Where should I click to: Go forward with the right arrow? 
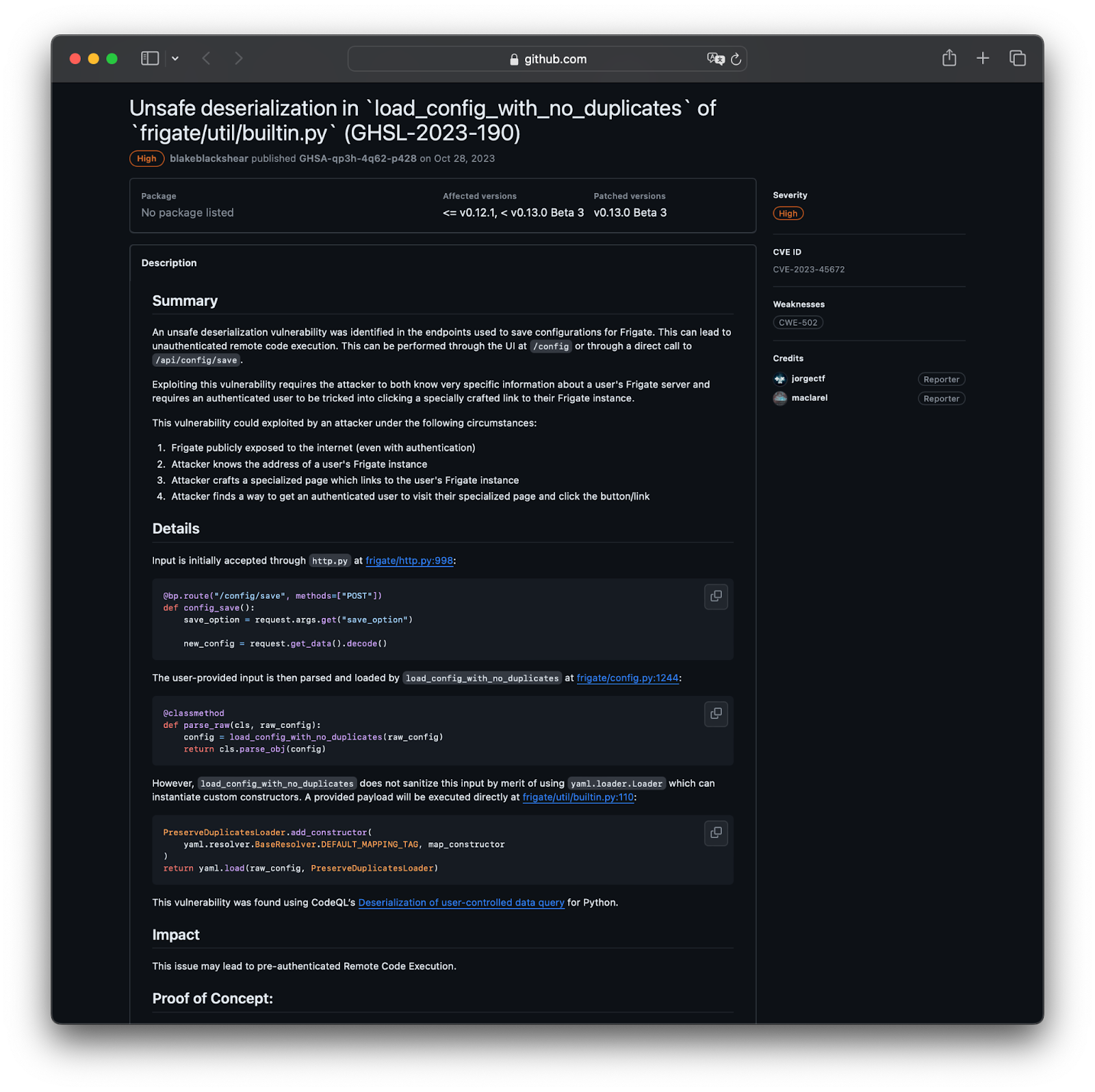click(x=238, y=59)
